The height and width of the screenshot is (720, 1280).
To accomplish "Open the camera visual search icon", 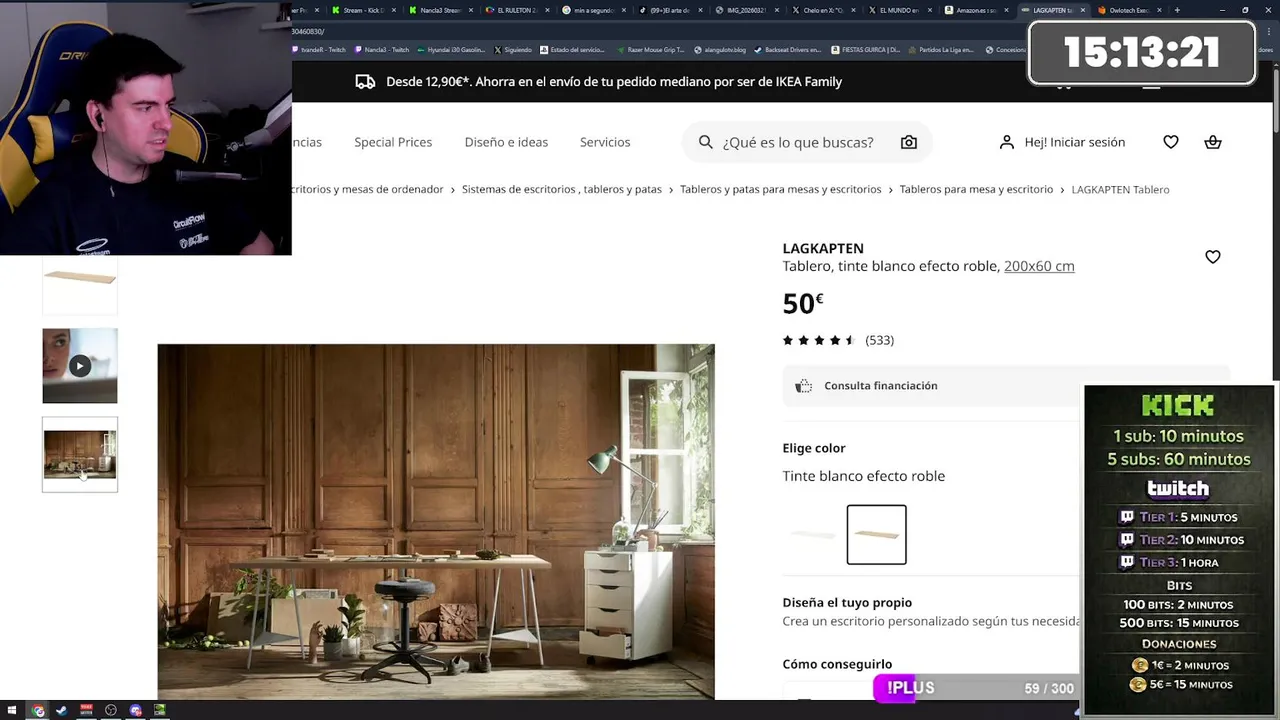I will [x=908, y=142].
